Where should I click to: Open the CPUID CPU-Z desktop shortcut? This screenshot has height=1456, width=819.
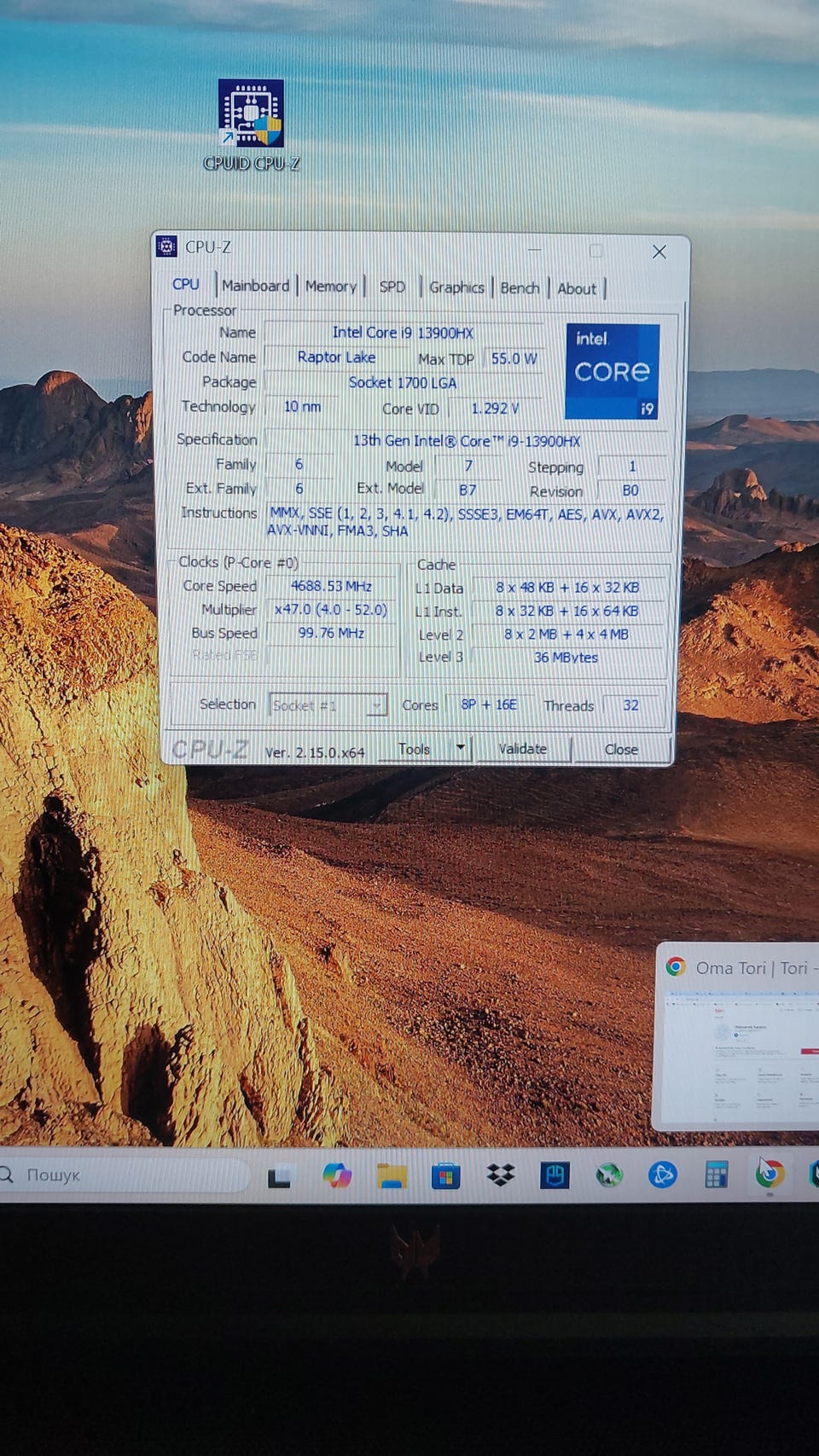click(x=251, y=125)
